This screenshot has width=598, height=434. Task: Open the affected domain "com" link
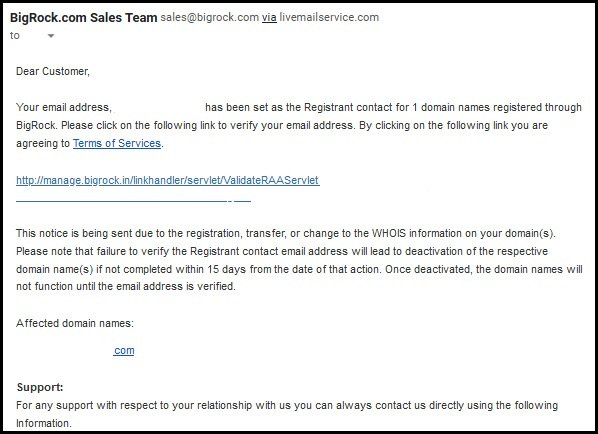[x=124, y=350]
